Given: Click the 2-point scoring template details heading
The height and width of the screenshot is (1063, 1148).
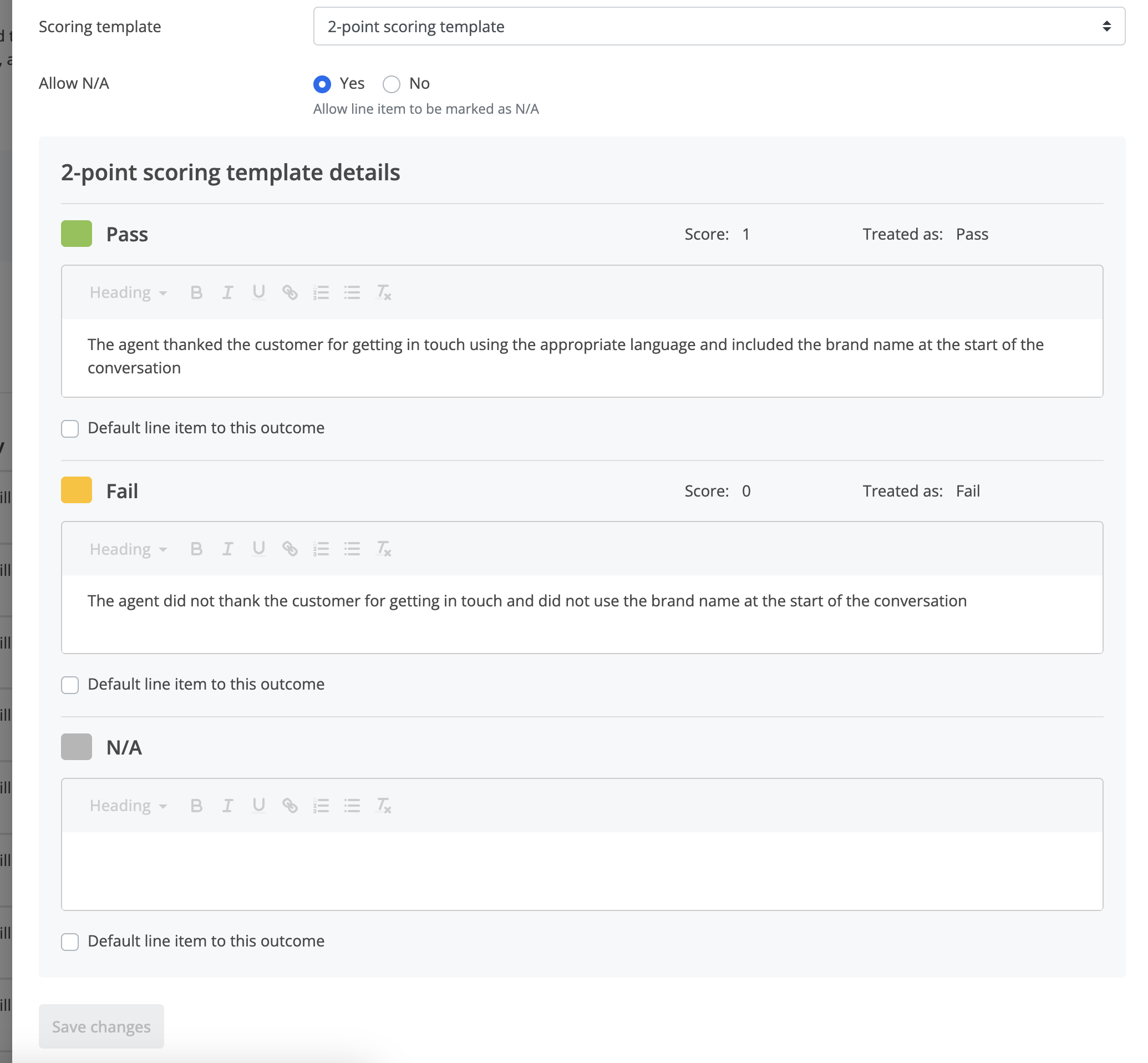Looking at the screenshot, I should click(231, 173).
